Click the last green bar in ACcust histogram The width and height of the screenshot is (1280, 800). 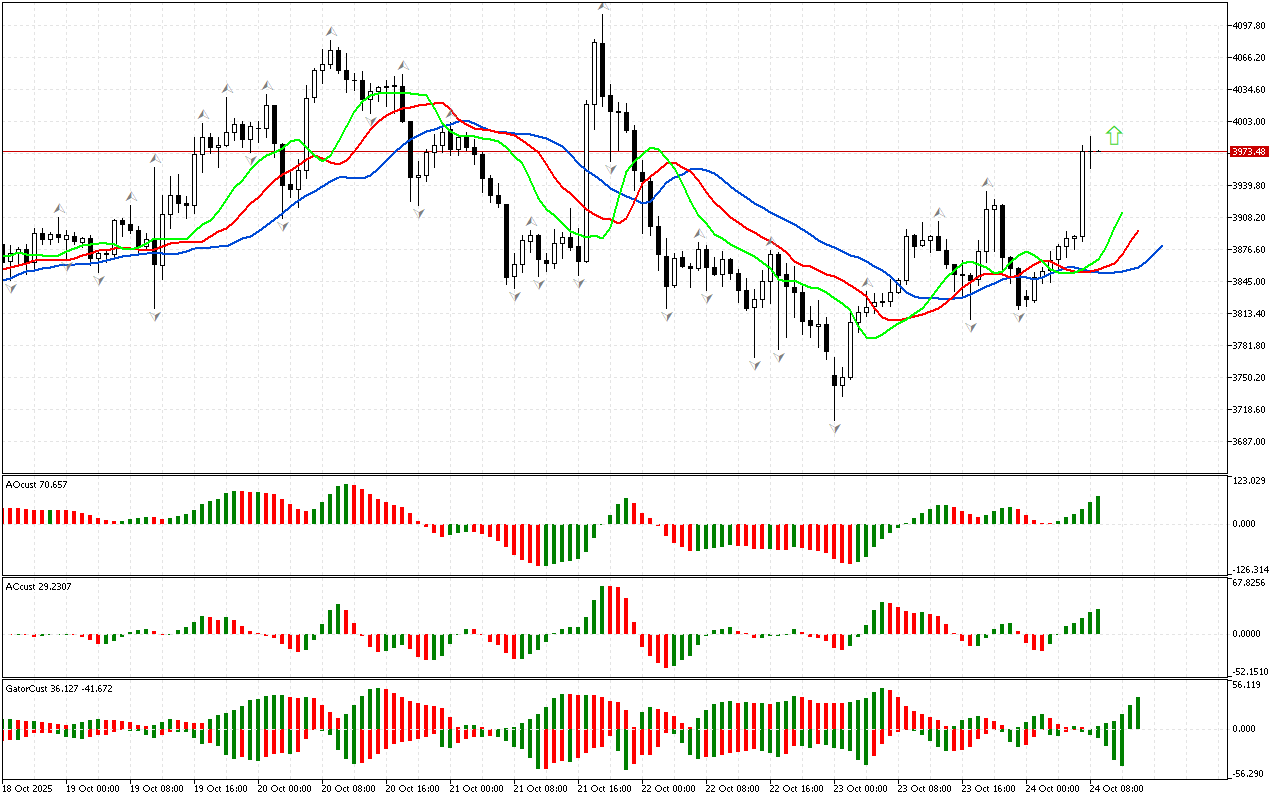(1097, 621)
